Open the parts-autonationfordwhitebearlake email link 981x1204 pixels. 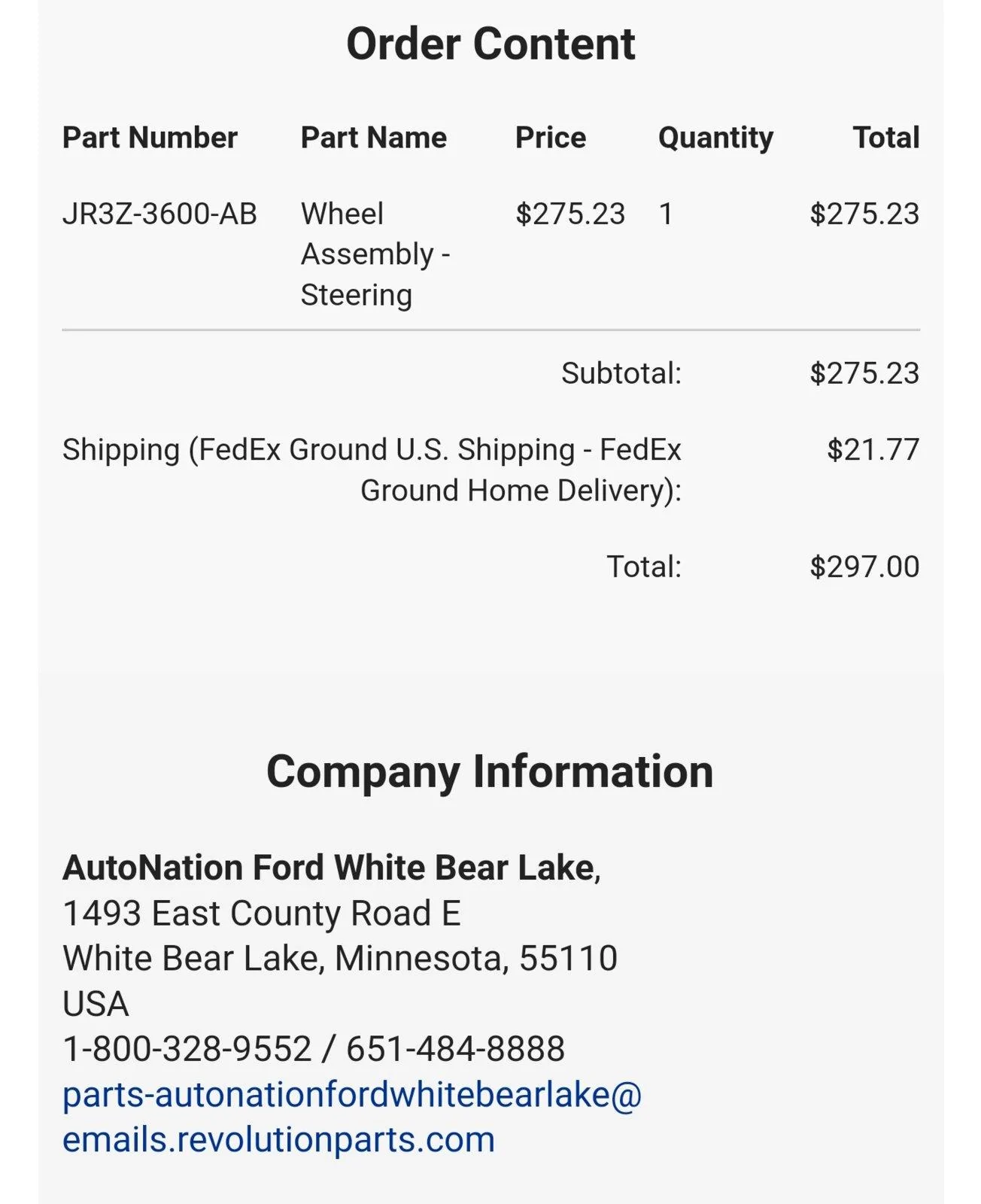(352, 1117)
